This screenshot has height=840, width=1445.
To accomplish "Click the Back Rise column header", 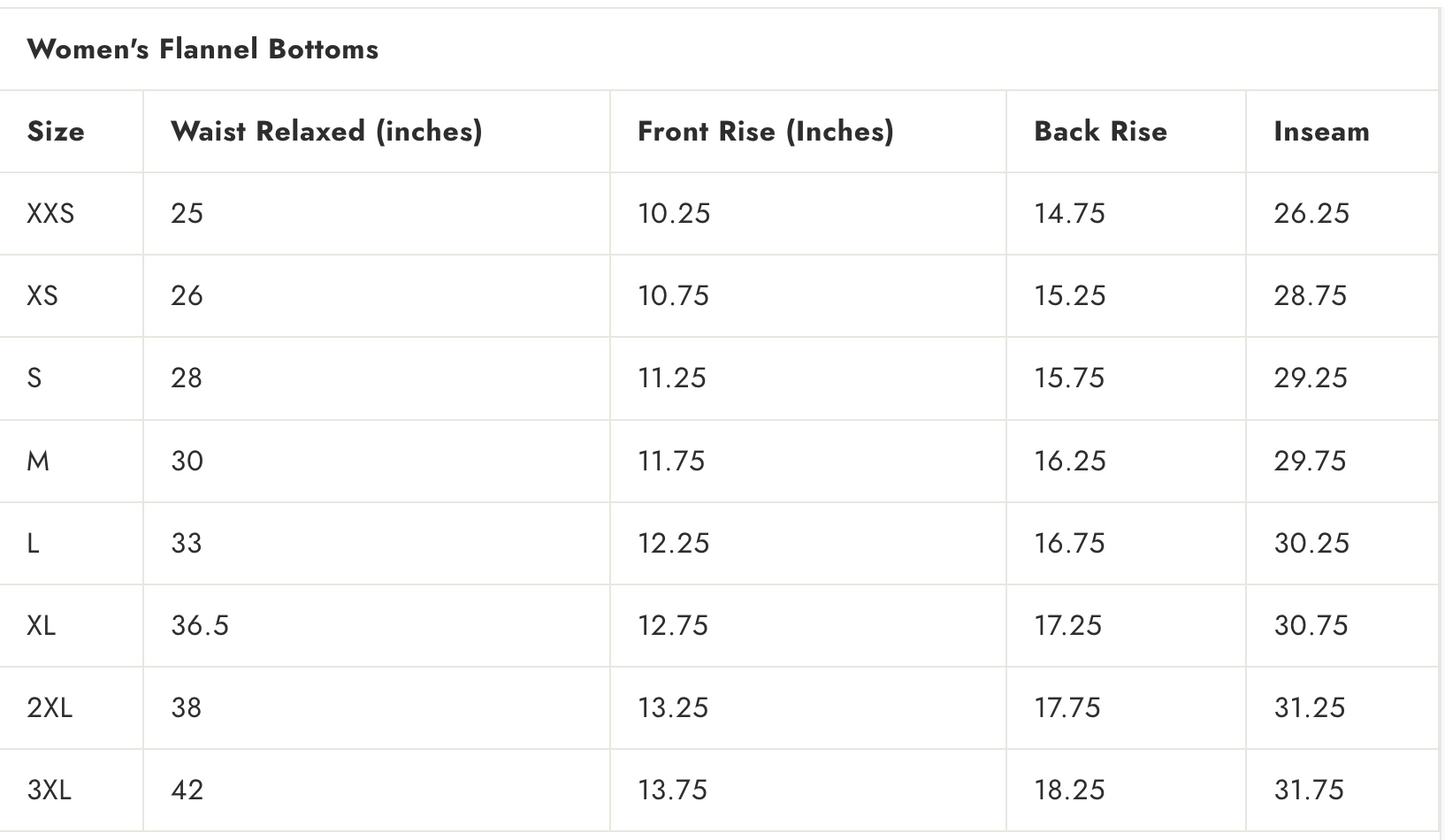I will coord(1100,131).
